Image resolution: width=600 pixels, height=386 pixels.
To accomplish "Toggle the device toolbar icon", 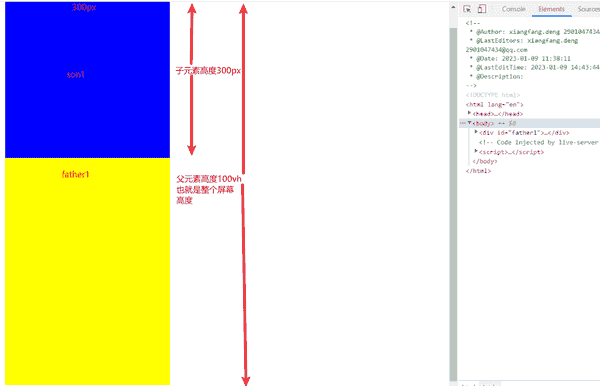I will click(482, 9).
